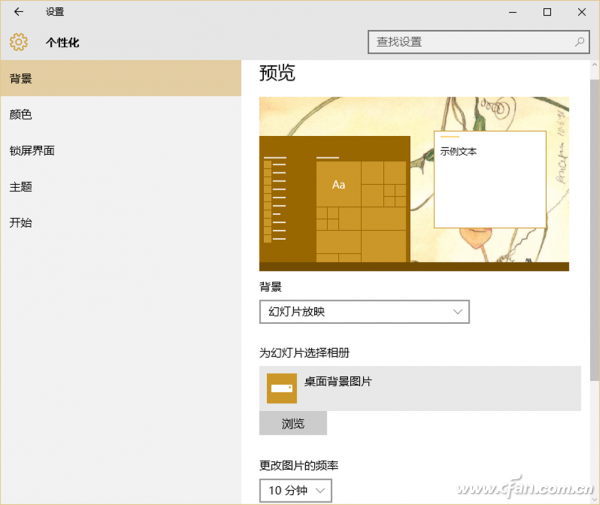600x505 pixels.
Task: Go to the 主题 section
Action: [121, 187]
